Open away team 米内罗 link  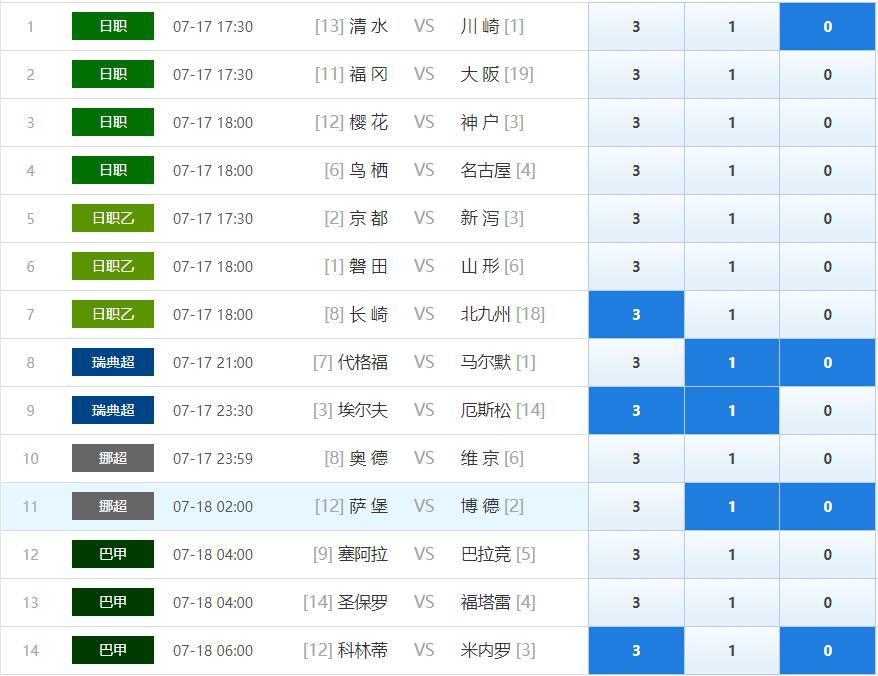click(486, 651)
